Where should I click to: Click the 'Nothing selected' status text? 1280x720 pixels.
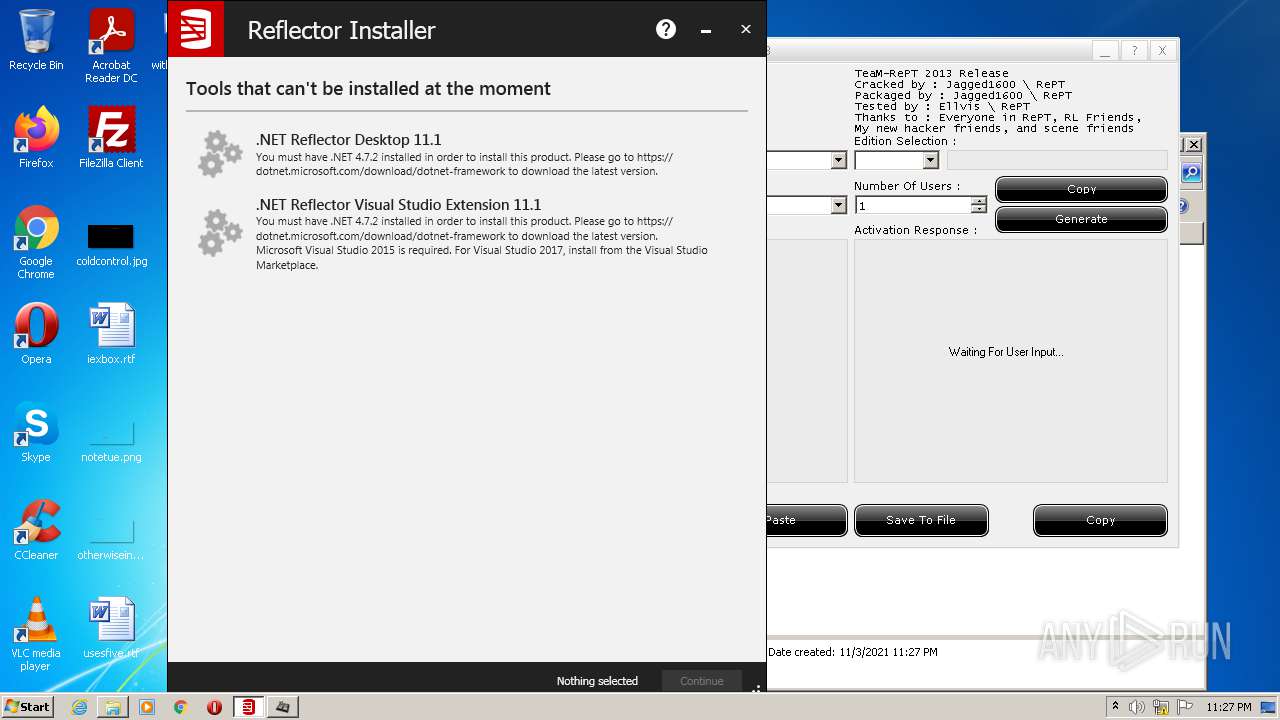click(x=597, y=681)
